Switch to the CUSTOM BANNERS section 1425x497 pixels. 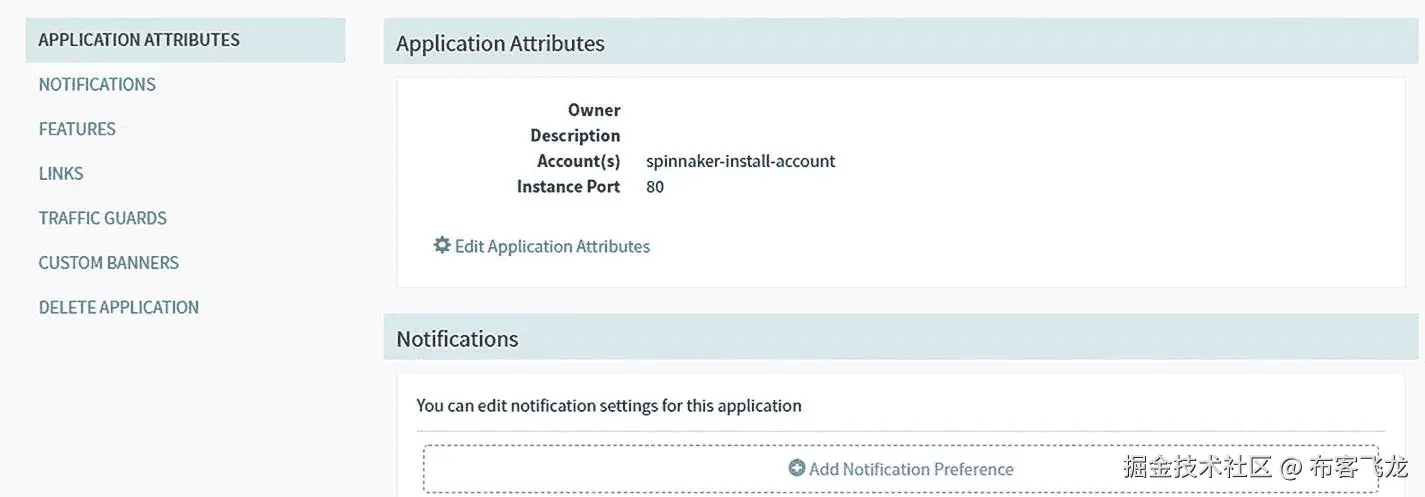(x=109, y=263)
